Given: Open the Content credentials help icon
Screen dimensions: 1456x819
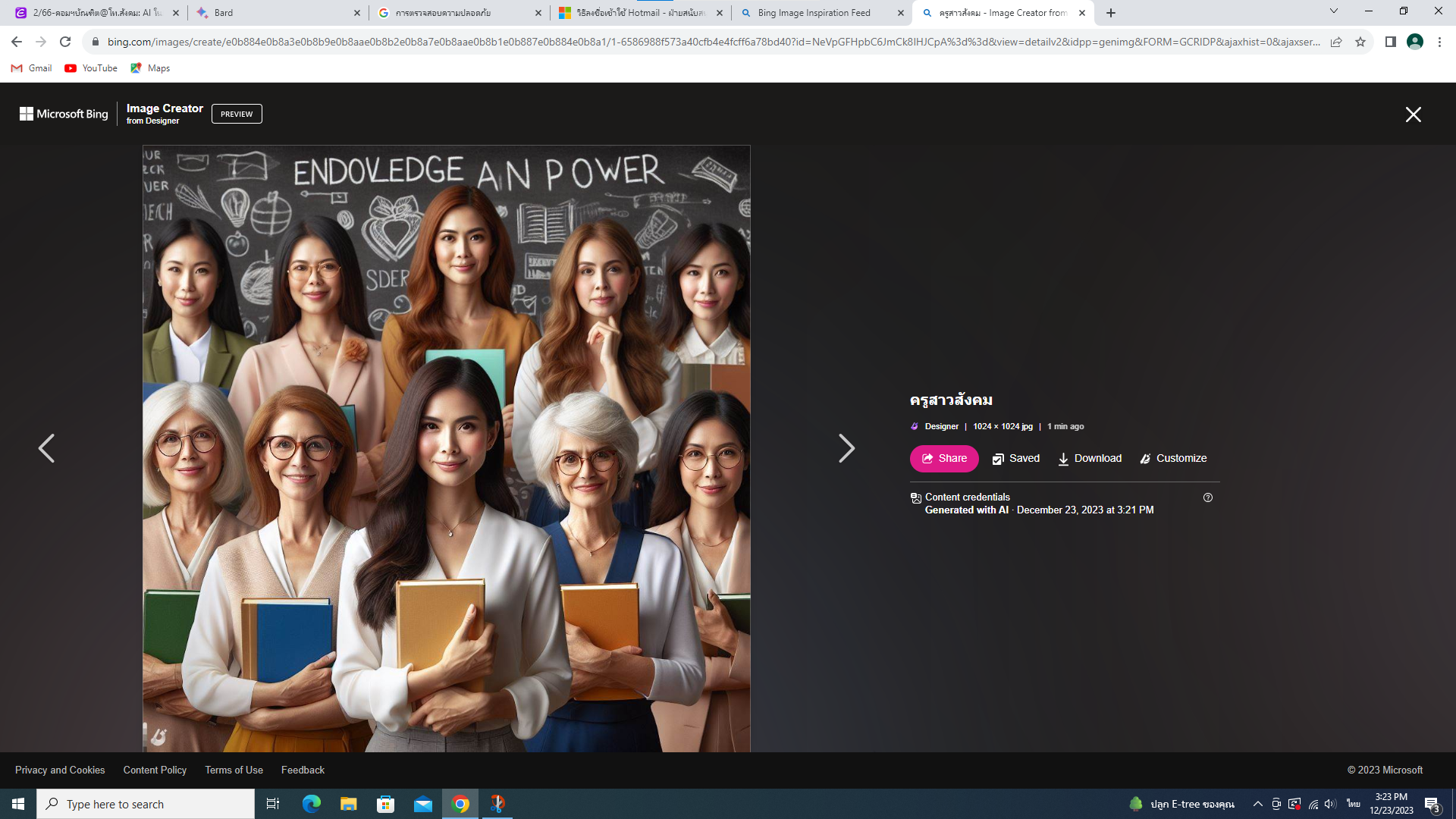Looking at the screenshot, I should [1208, 497].
